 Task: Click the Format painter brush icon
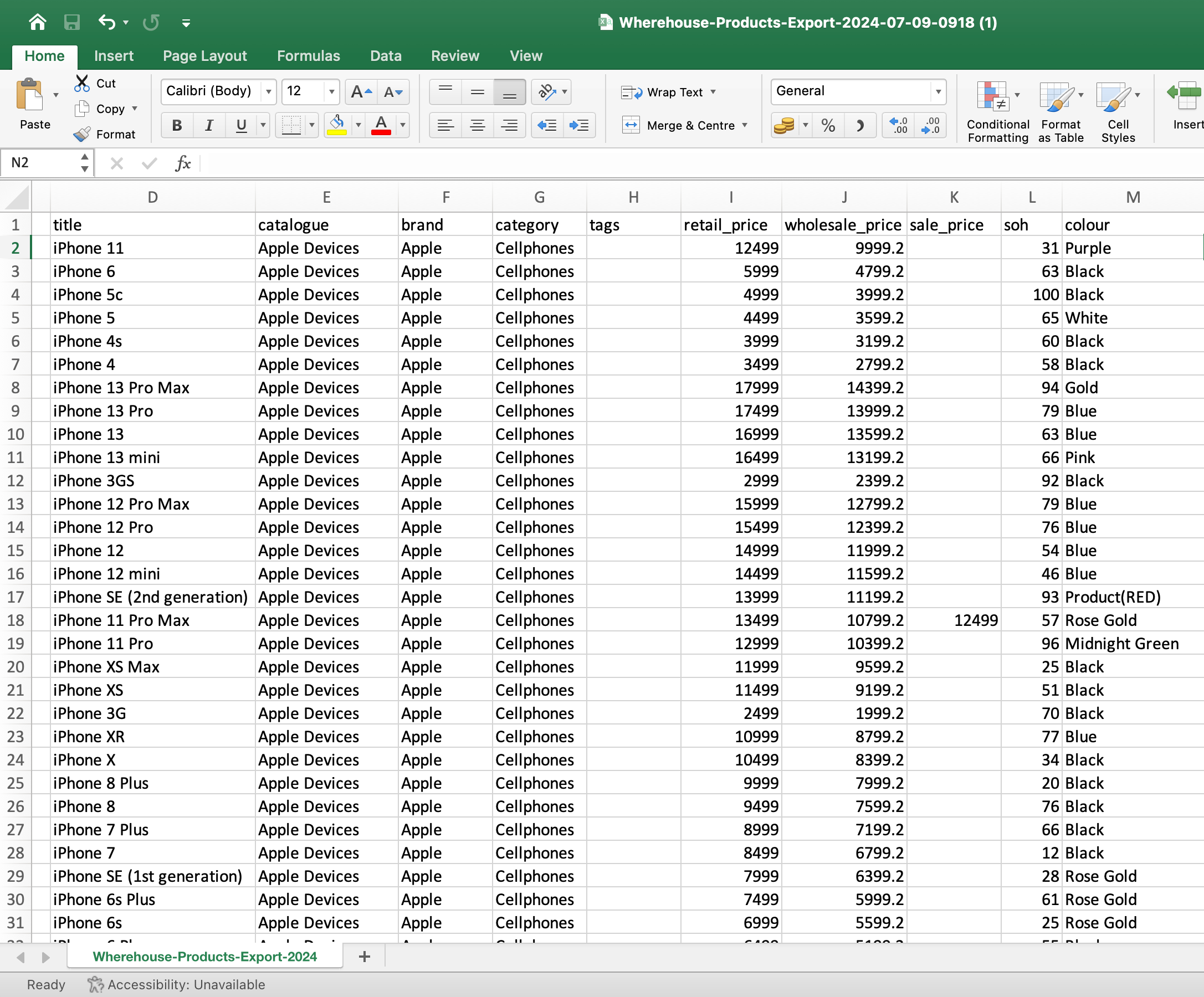coord(82,134)
